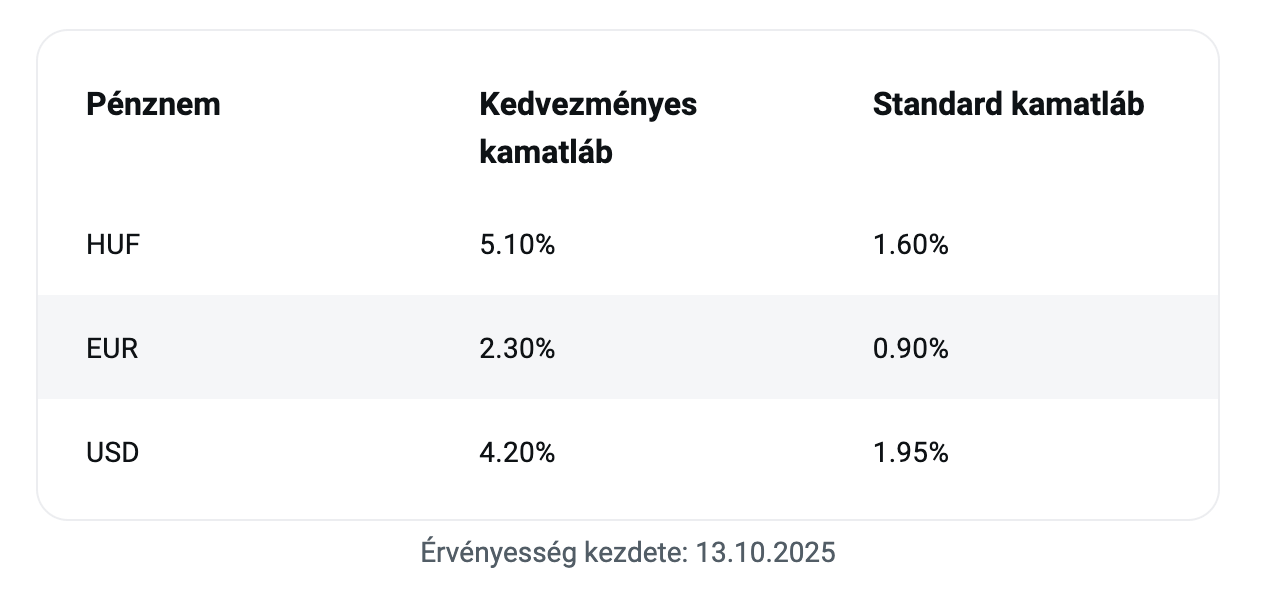Select the HUF currency cell
The width and height of the screenshot is (1272, 598).
click(113, 244)
